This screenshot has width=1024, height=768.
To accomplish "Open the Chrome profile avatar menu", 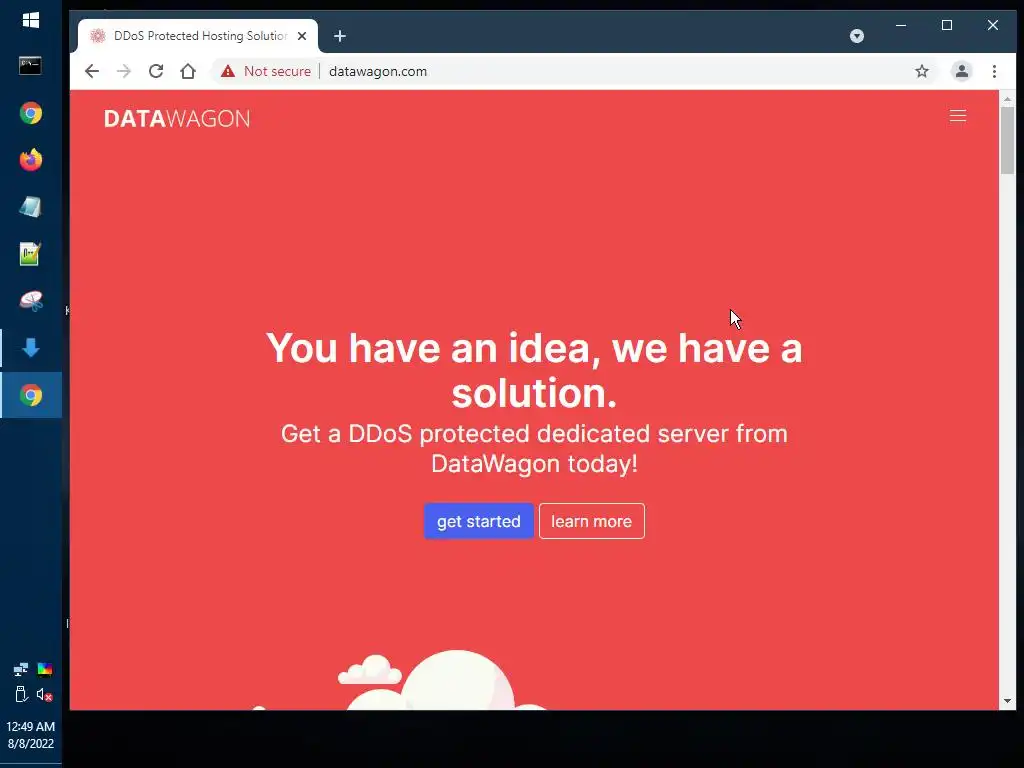I will coord(961,71).
